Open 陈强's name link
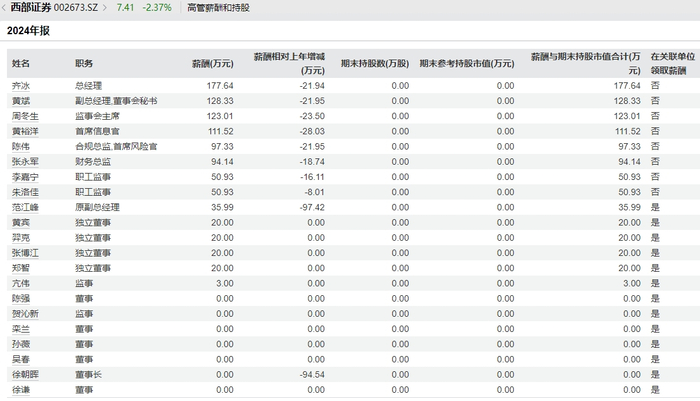The height and width of the screenshot is (401, 700). click(x=21, y=298)
